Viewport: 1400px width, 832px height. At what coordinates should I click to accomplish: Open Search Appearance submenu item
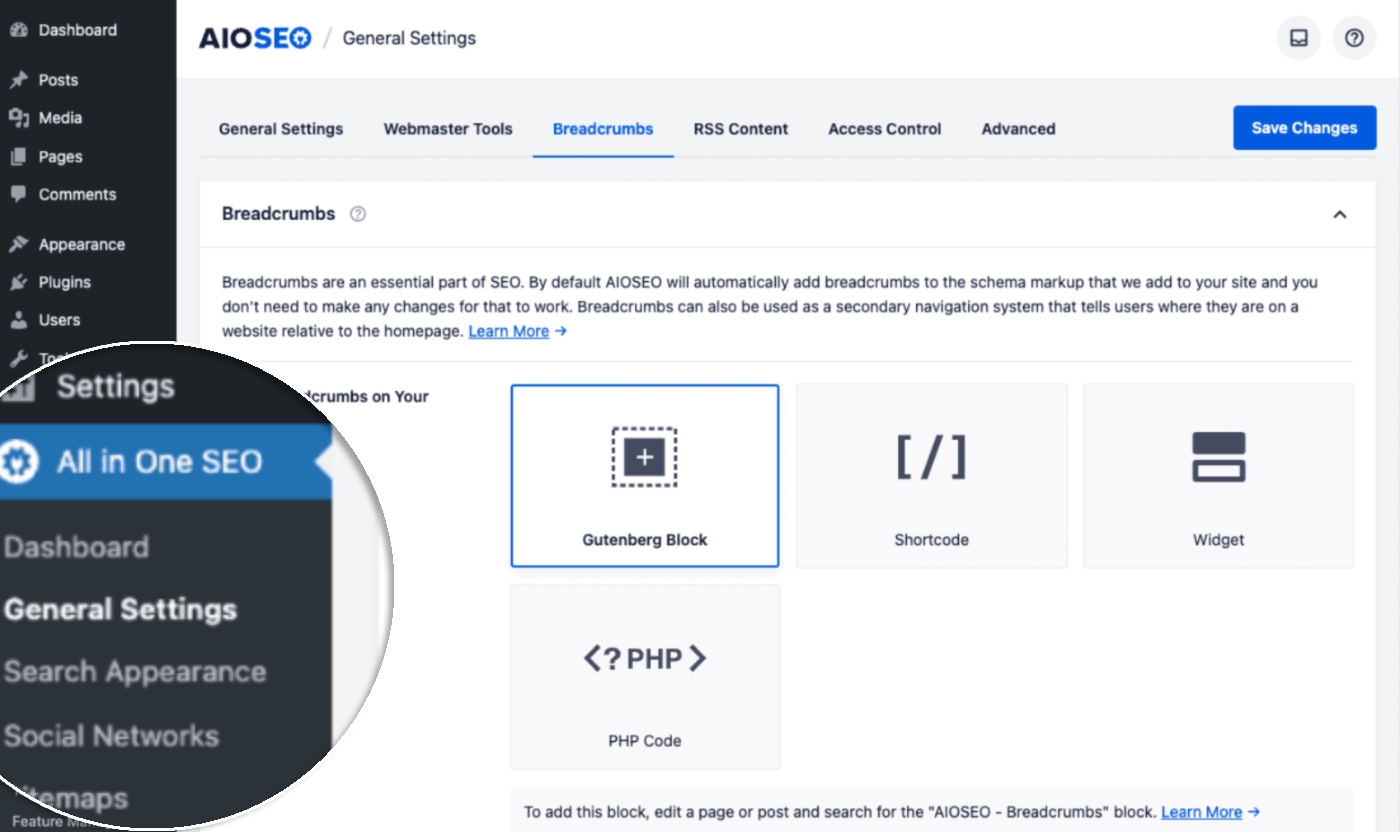tap(135, 672)
